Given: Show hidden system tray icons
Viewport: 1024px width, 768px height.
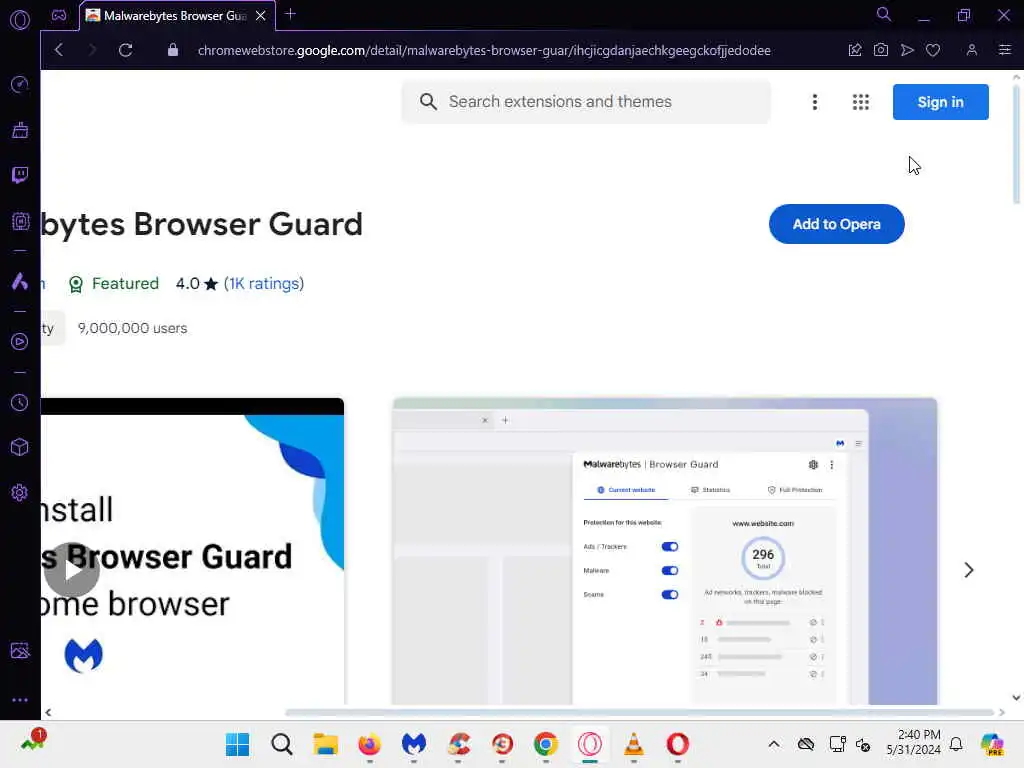Looking at the screenshot, I should coord(774,744).
